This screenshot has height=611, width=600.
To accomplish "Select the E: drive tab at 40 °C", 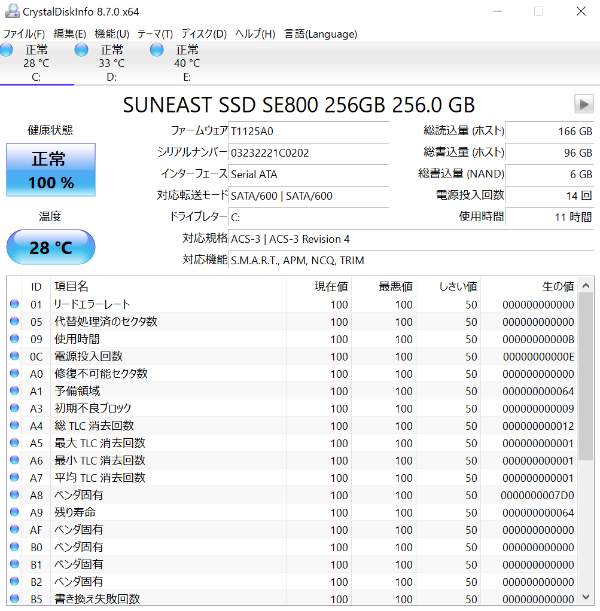I will [x=187, y=63].
